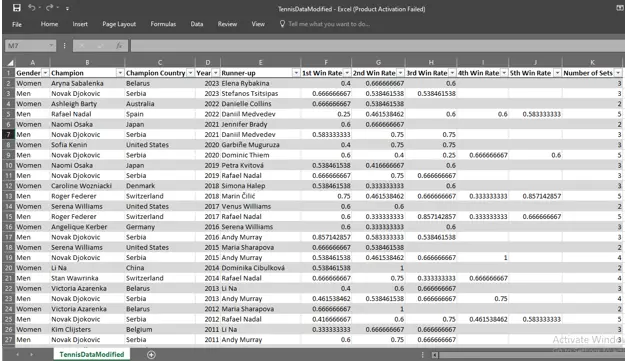Click the Denmark country cell
Screen dimensions: 625x361
click(x=160, y=186)
